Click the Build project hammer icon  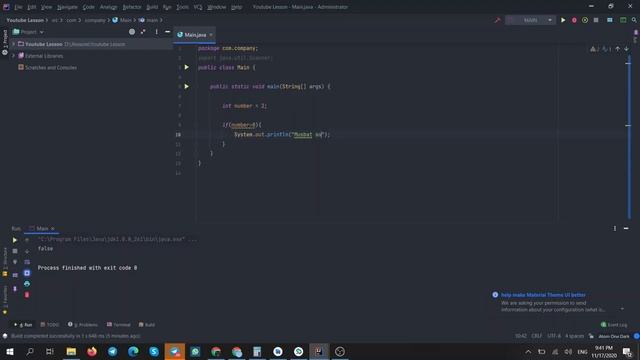pos(497,20)
